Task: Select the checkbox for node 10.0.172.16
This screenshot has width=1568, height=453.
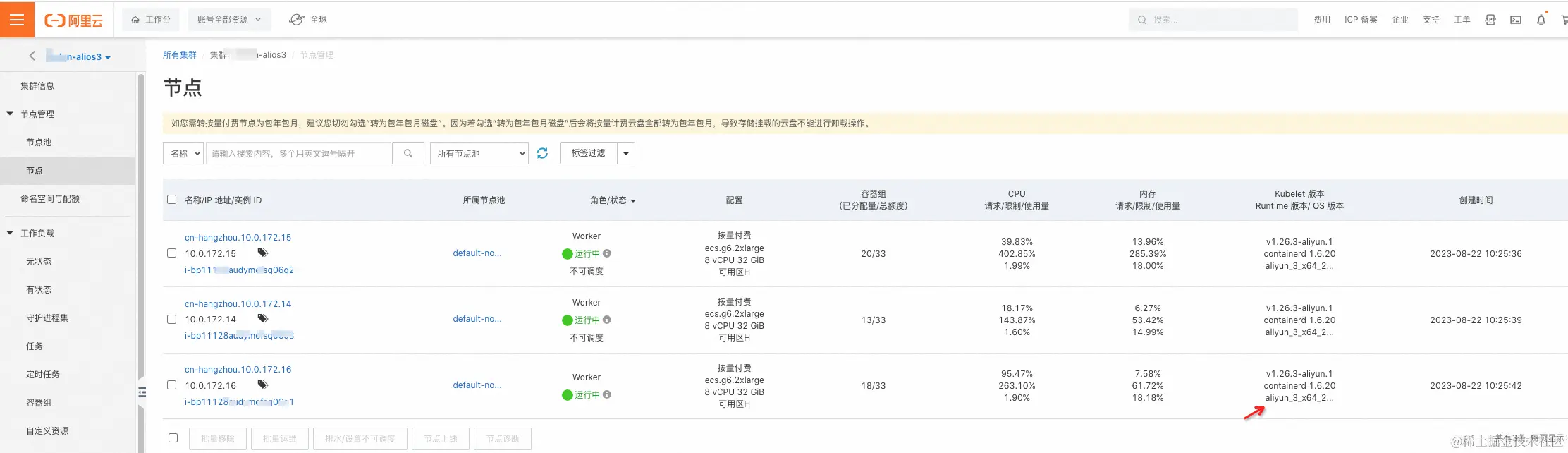Action: [171, 385]
